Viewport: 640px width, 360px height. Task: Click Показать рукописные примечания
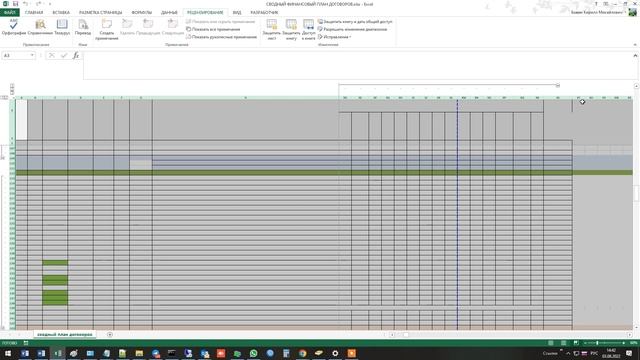221,37
